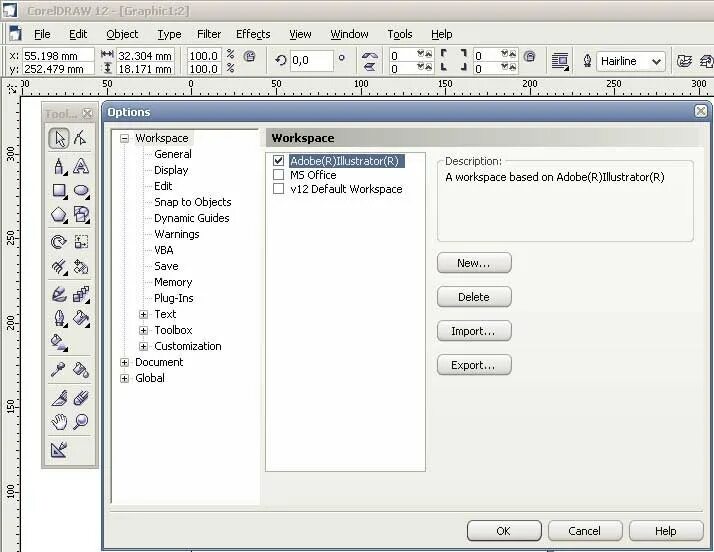The image size is (714, 552).
Task: Click the rotation angle field 0,0
Action: (x=312, y=61)
